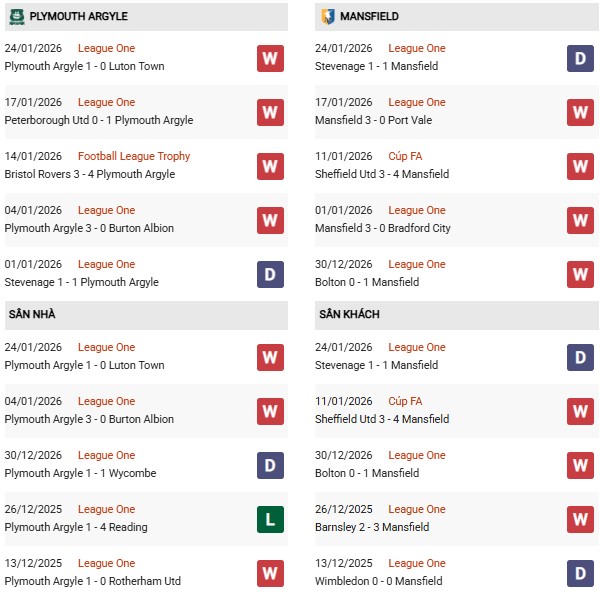The width and height of the screenshot is (600, 594).
Task: Click W badge for Plymouth vs Rotherham Utd
Action: click(270, 573)
